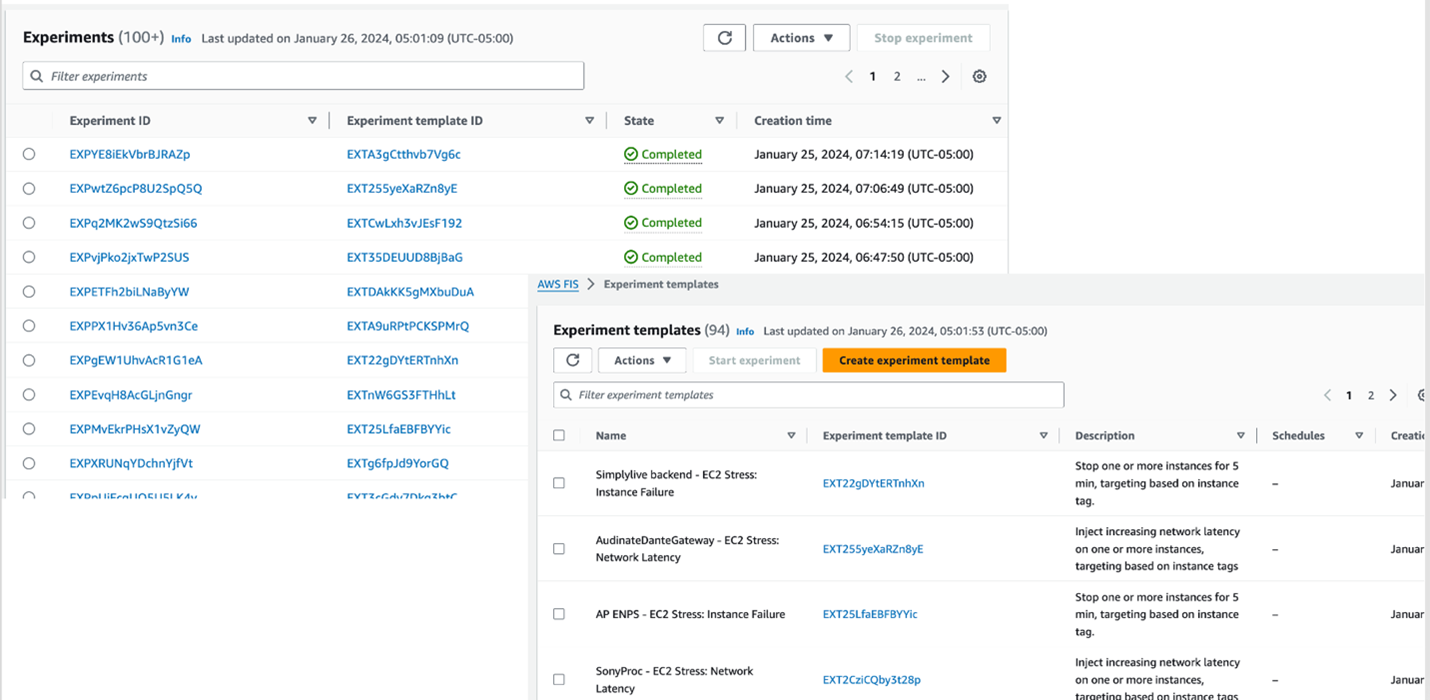Click the magnifier icon in filter experiments box
Image resolution: width=1430 pixels, height=700 pixels.
point(36,75)
